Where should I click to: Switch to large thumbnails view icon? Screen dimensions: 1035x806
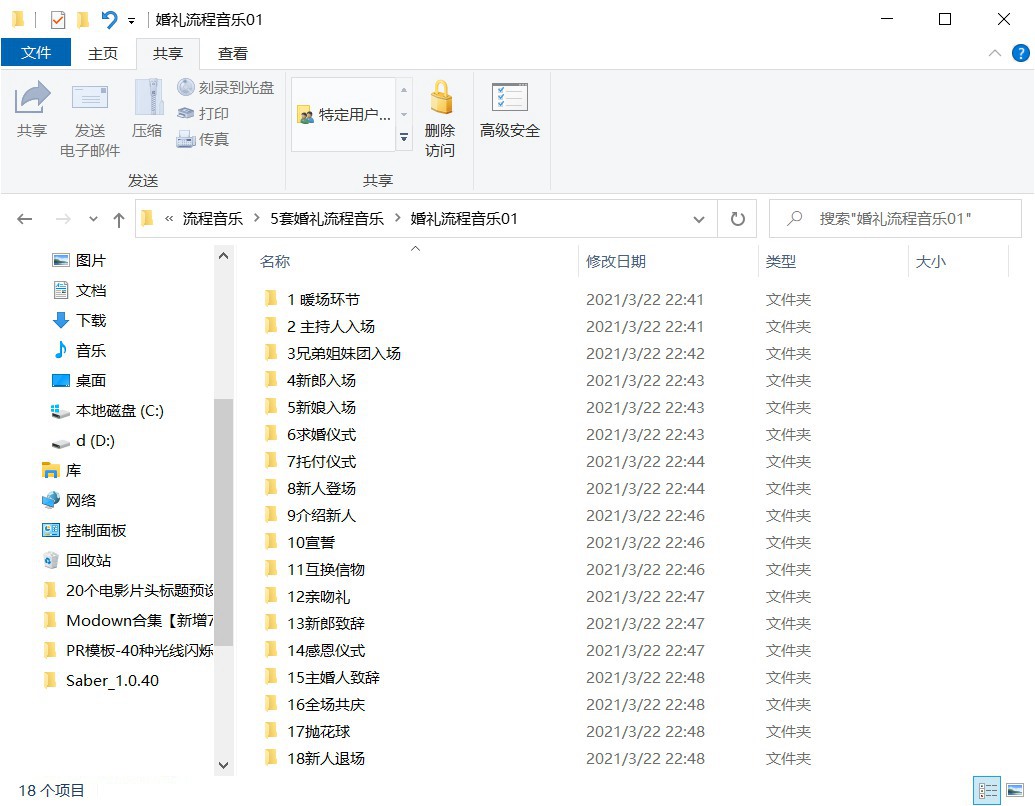(1015, 791)
